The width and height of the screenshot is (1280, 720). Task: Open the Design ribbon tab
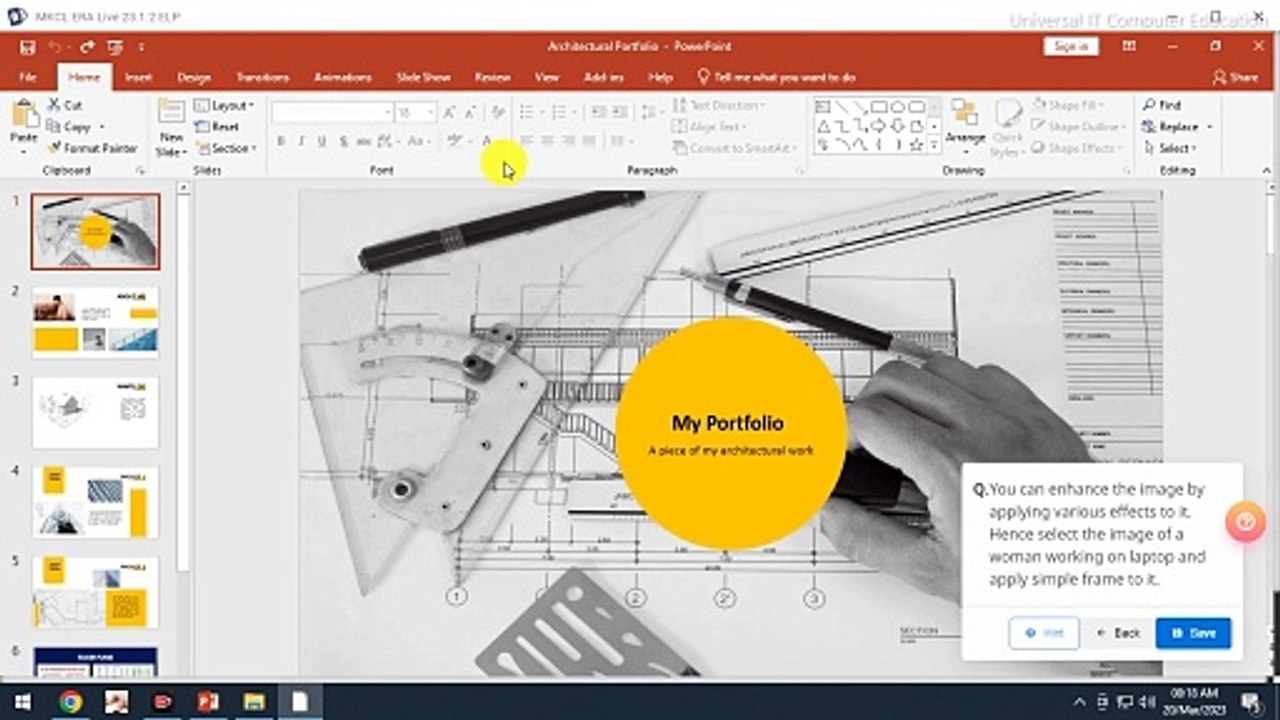[194, 77]
